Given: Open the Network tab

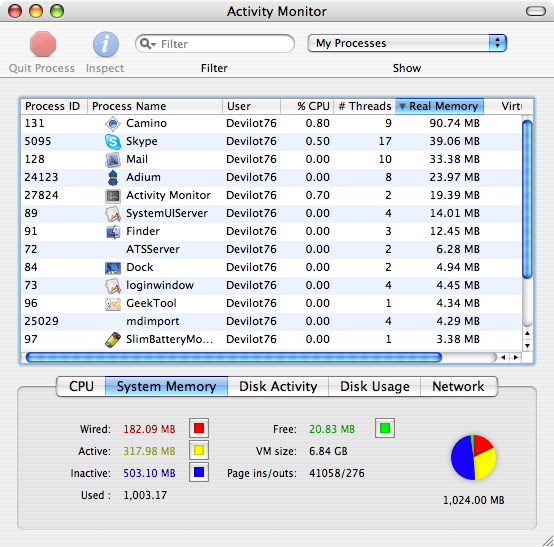Looking at the screenshot, I should (x=459, y=386).
